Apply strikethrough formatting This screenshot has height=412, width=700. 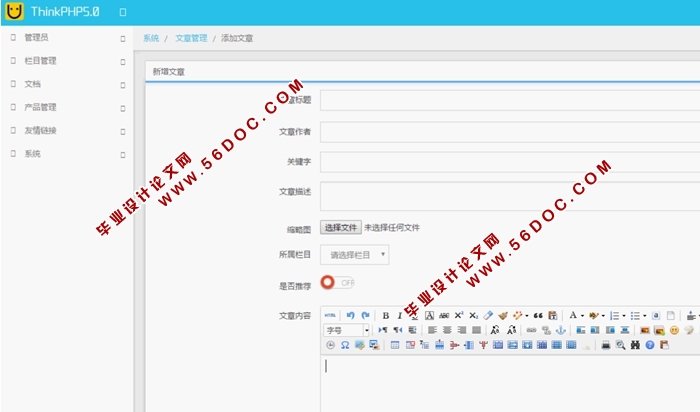click(x=444, y=316)
